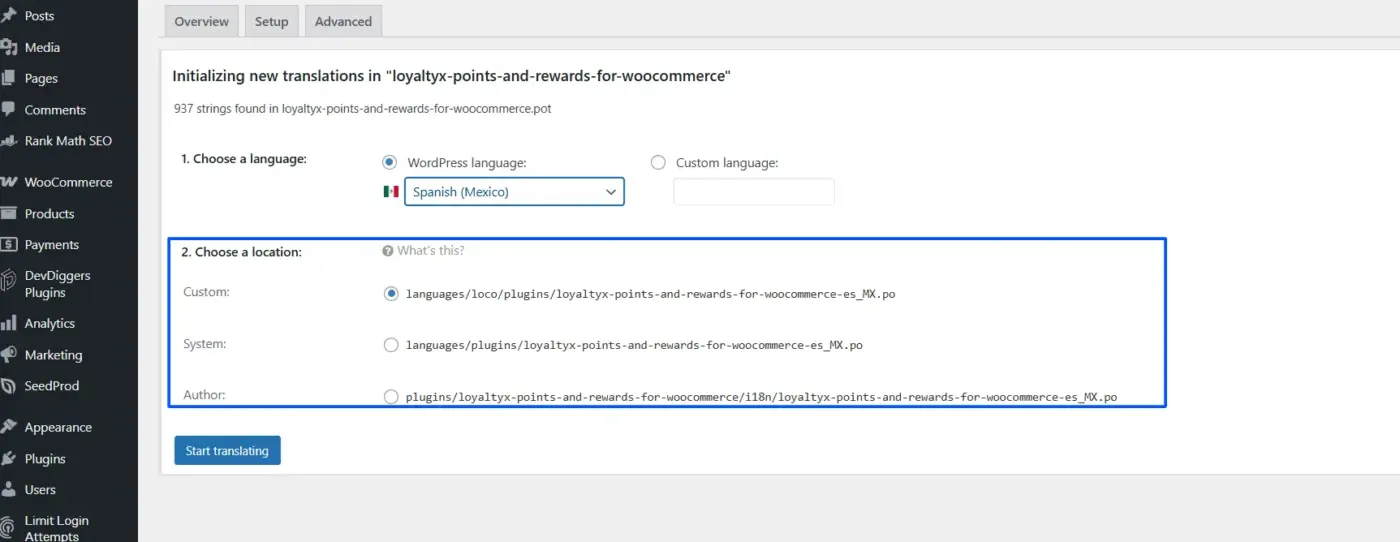
Task: Click the "Author:" location label
Action: click(204, 395)
